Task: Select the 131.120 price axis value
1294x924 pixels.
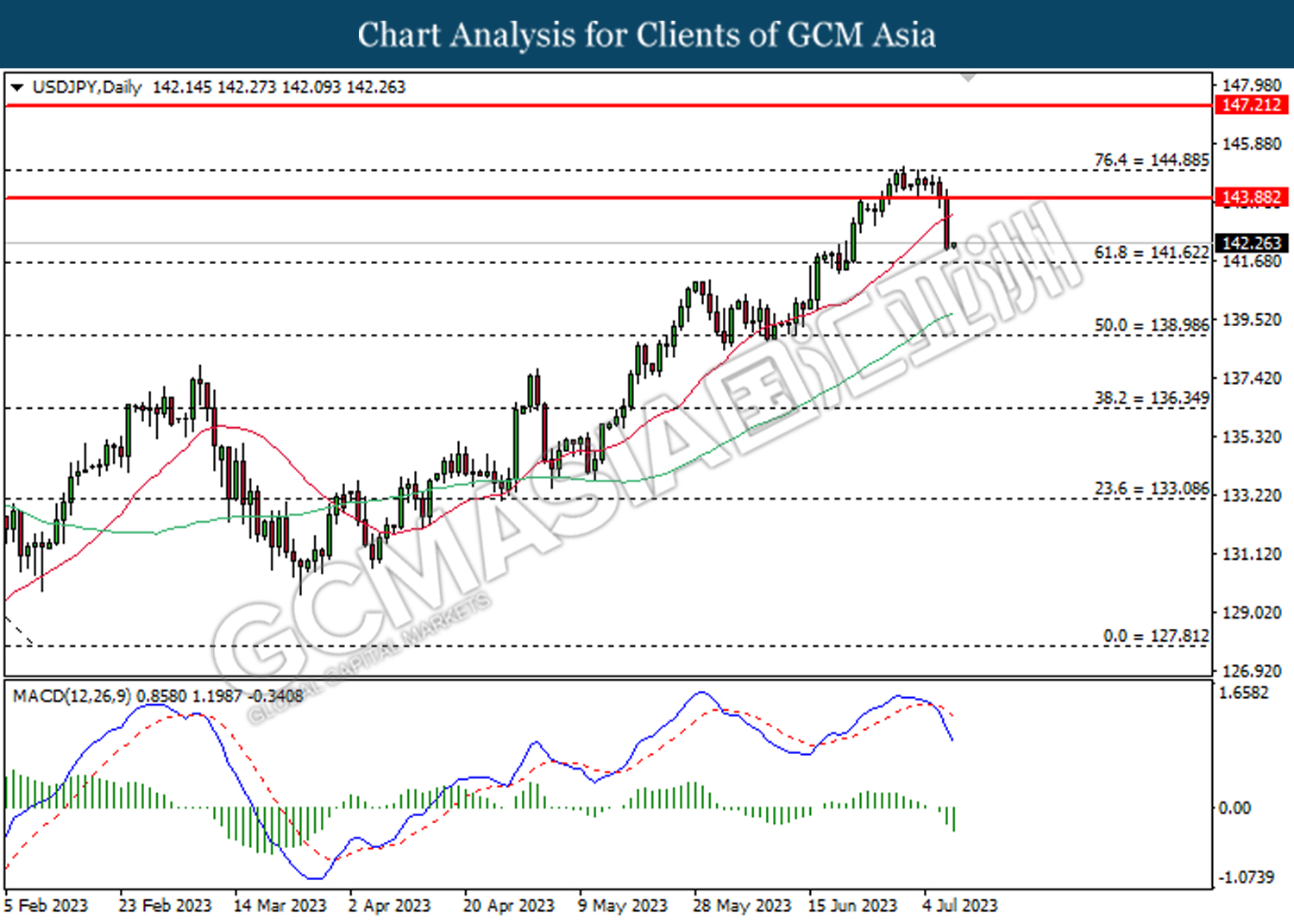Action: pos(1252,554)
